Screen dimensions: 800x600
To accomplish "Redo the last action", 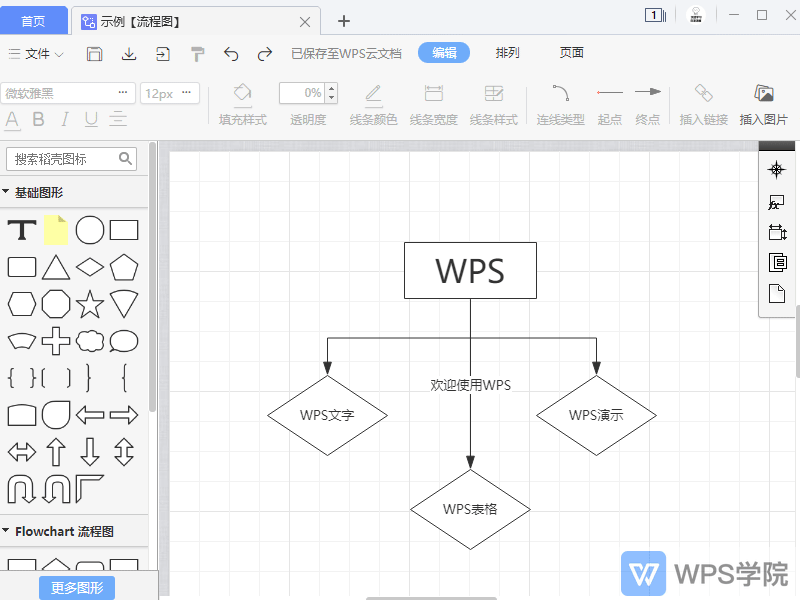I will click(265, 54).
